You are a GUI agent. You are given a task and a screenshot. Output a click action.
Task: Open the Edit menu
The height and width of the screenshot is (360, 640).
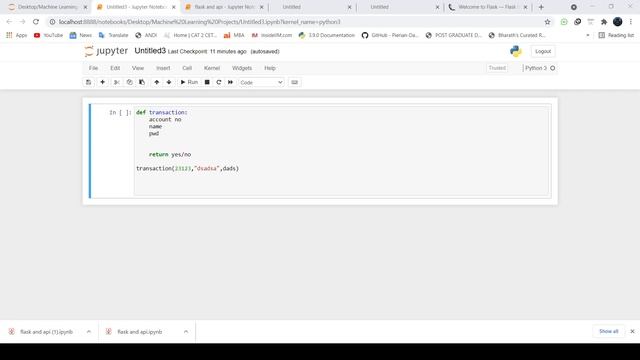(115, 68)
